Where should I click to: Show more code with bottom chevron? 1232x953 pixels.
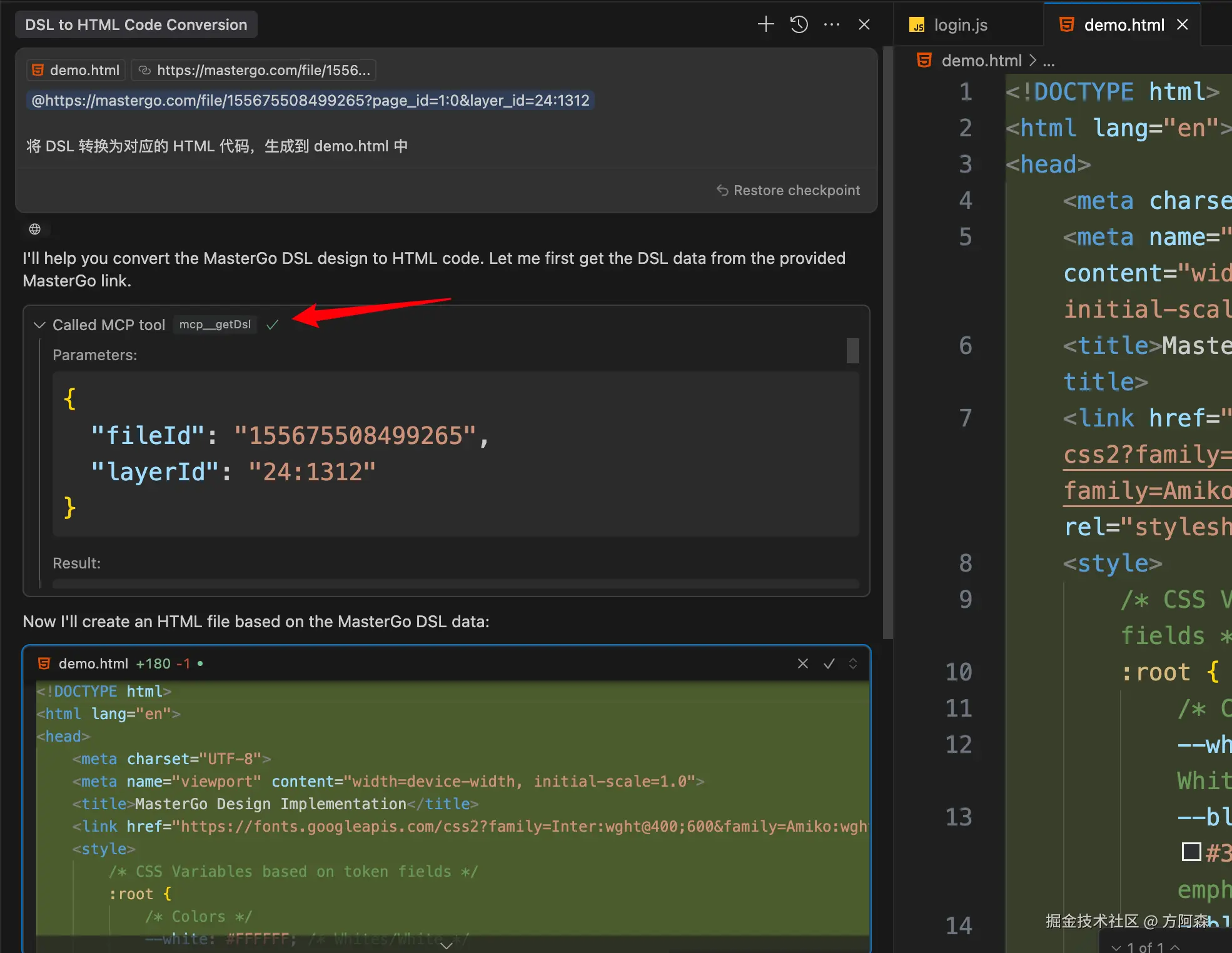[x=447, y=945]
